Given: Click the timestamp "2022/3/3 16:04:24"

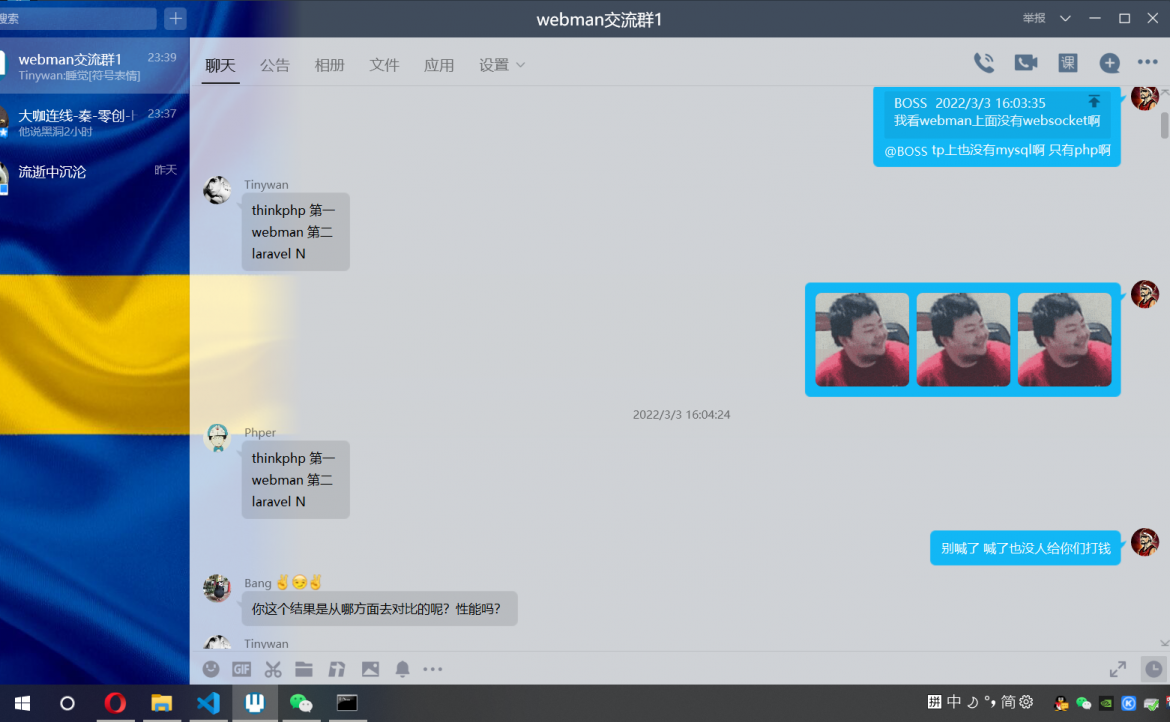Looking at the screenshot, I should tap(681, 415).
